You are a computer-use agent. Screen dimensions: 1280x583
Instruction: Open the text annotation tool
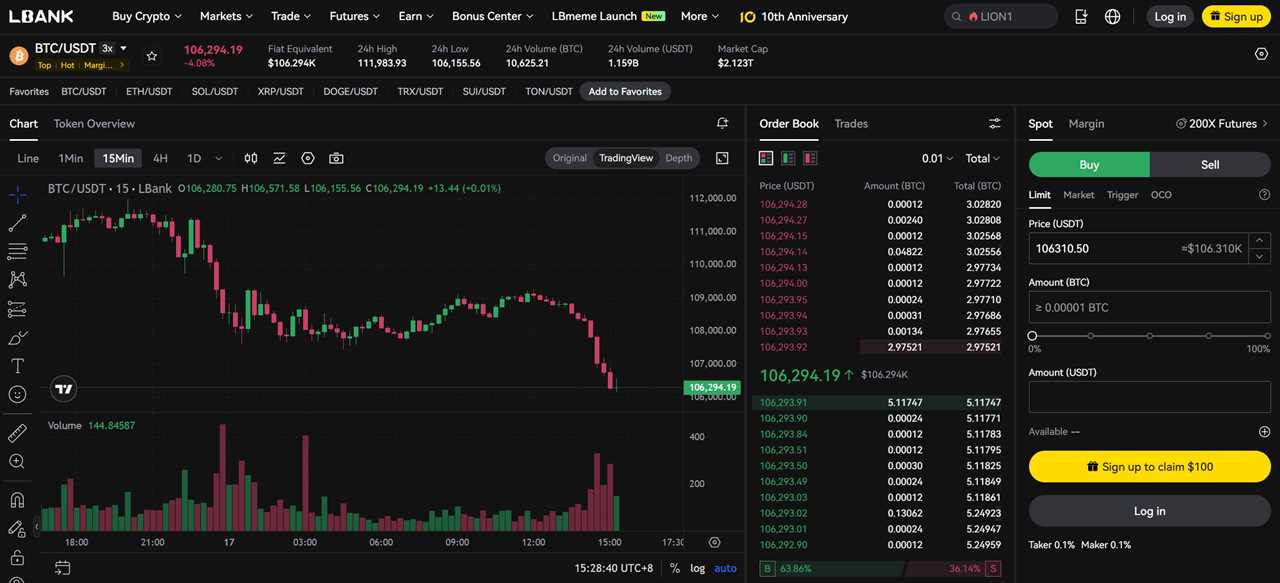pos(18,365)
